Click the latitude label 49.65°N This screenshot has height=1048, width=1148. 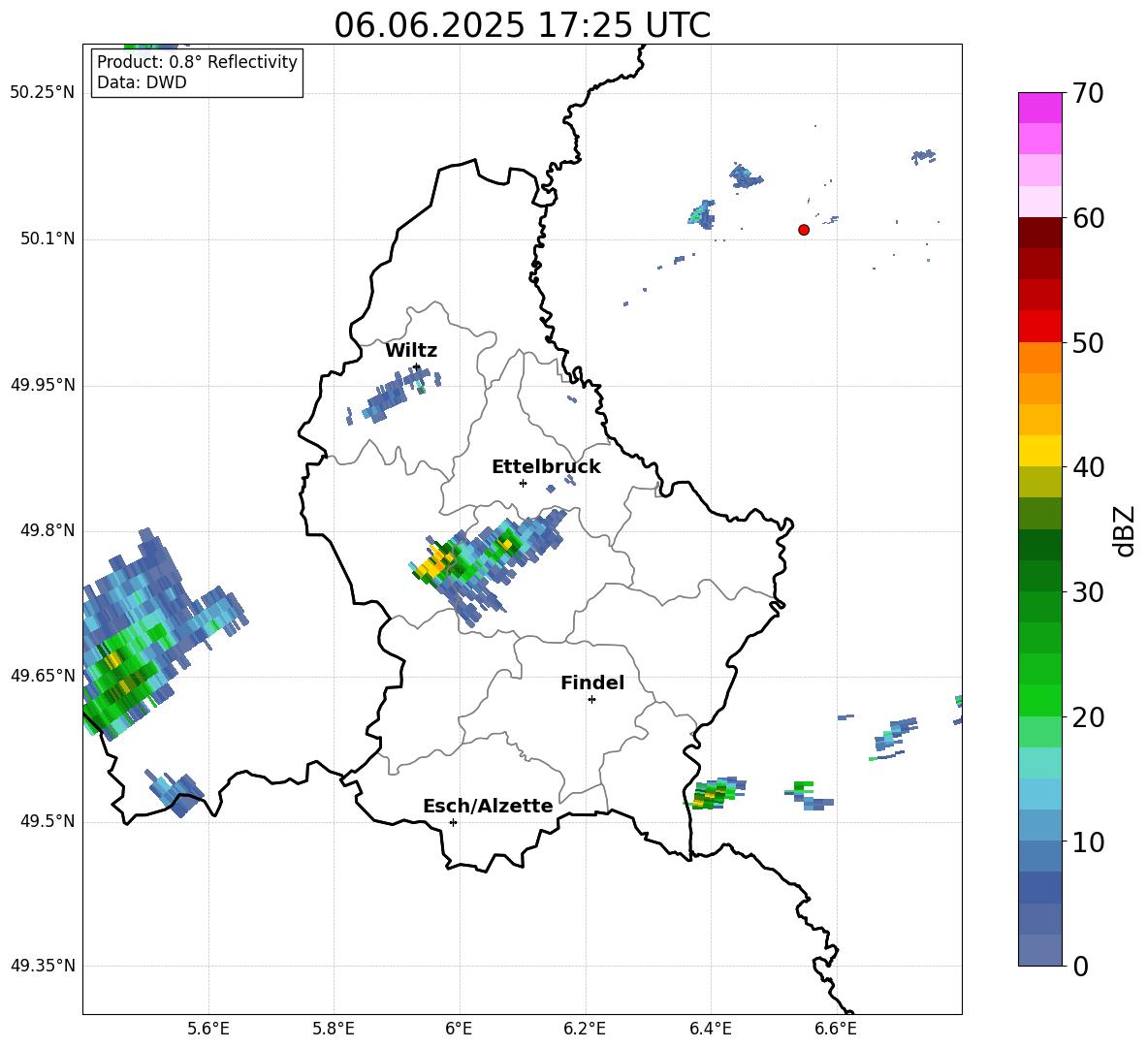click(x=43, y=675)
